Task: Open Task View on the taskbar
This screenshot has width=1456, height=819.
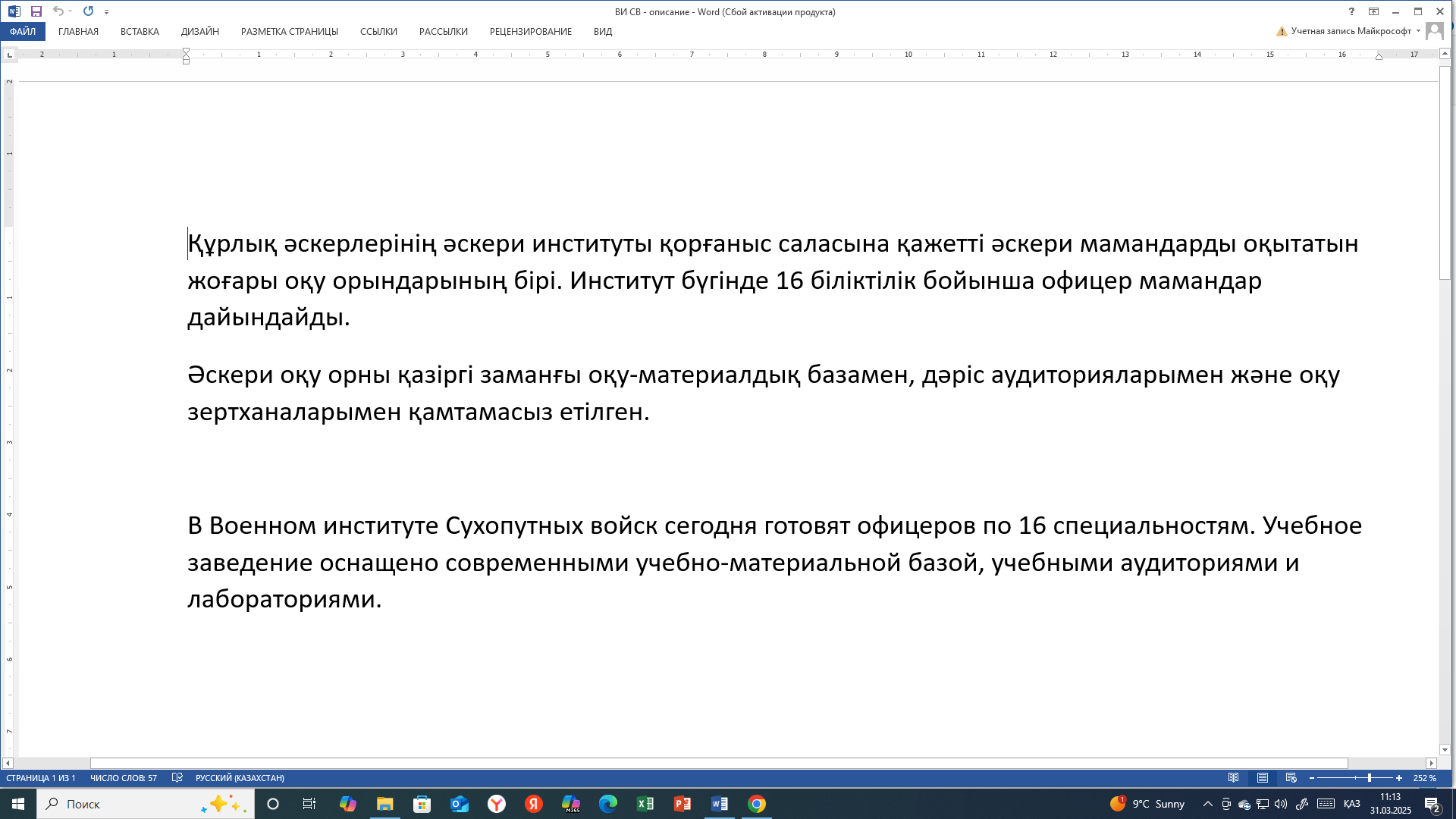Action: (x=309, y=804)
